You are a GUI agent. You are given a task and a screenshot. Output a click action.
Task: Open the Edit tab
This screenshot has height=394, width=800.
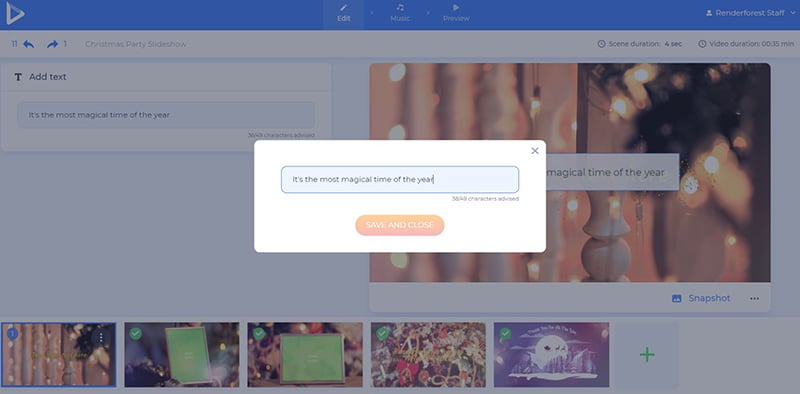343,13
